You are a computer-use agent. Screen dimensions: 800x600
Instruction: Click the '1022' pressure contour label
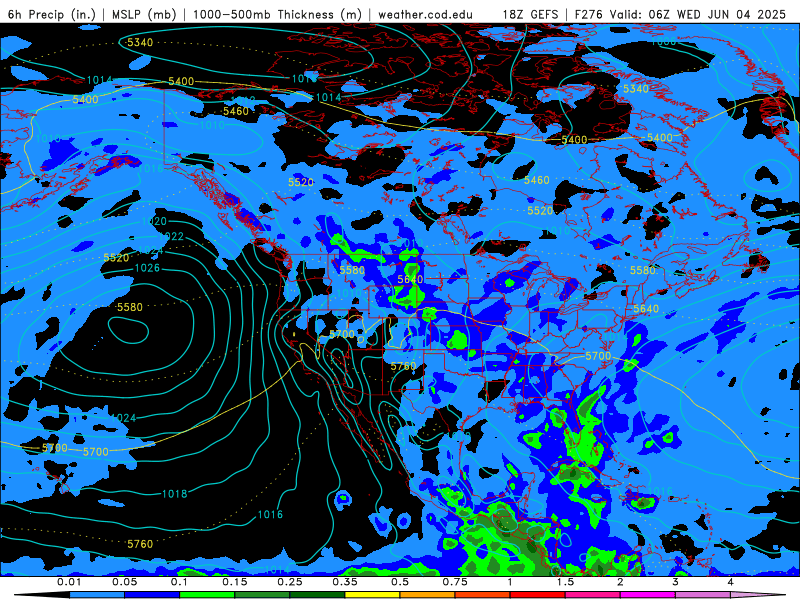click(171, 236)
